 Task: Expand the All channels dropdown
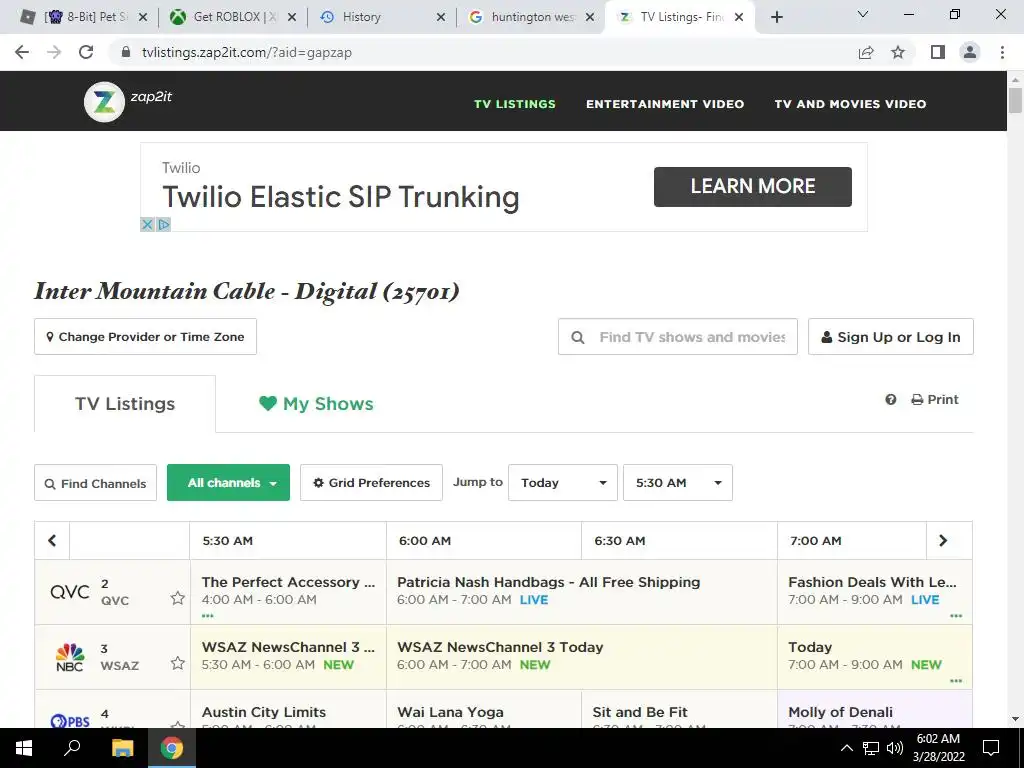(x=228, y=483)
